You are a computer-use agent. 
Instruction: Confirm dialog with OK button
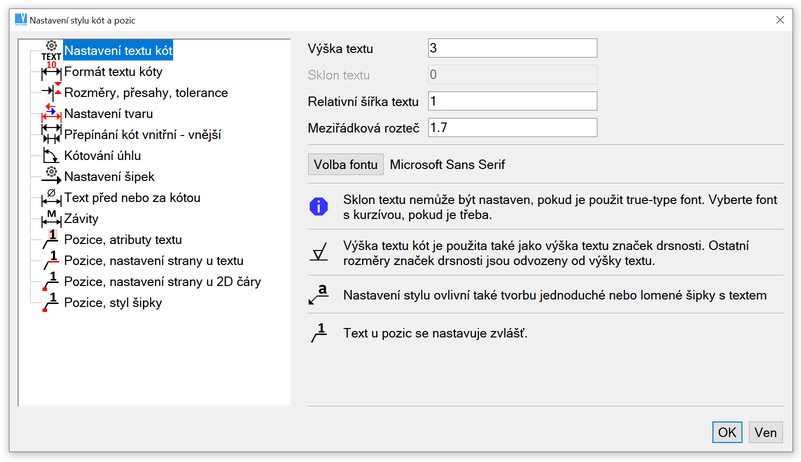(727, 432)
